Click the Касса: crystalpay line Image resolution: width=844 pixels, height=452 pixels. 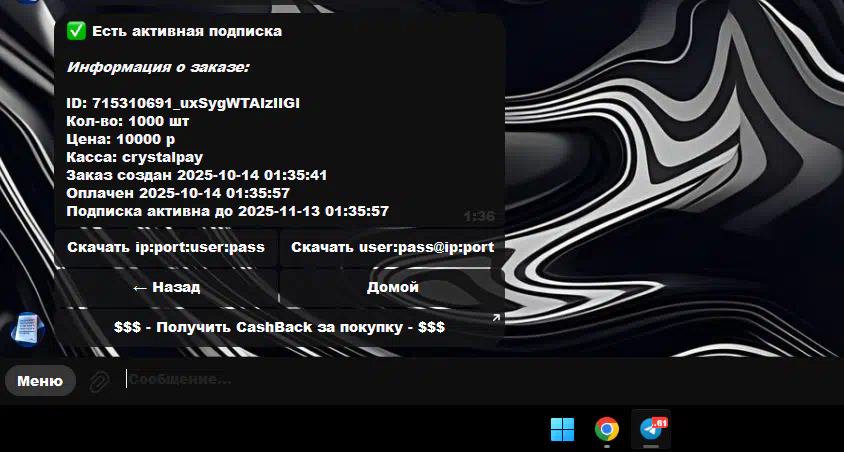(x=135, y=158)
